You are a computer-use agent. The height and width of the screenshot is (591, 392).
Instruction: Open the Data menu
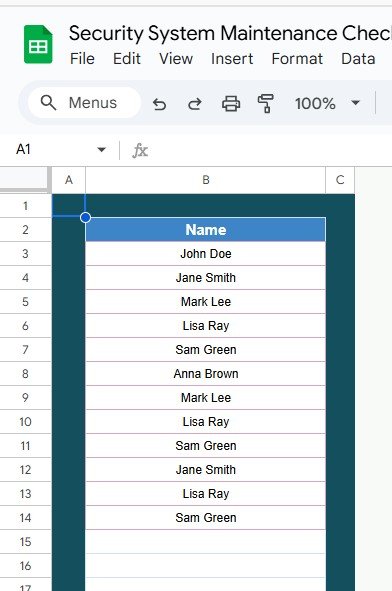[x=358, y=59]
